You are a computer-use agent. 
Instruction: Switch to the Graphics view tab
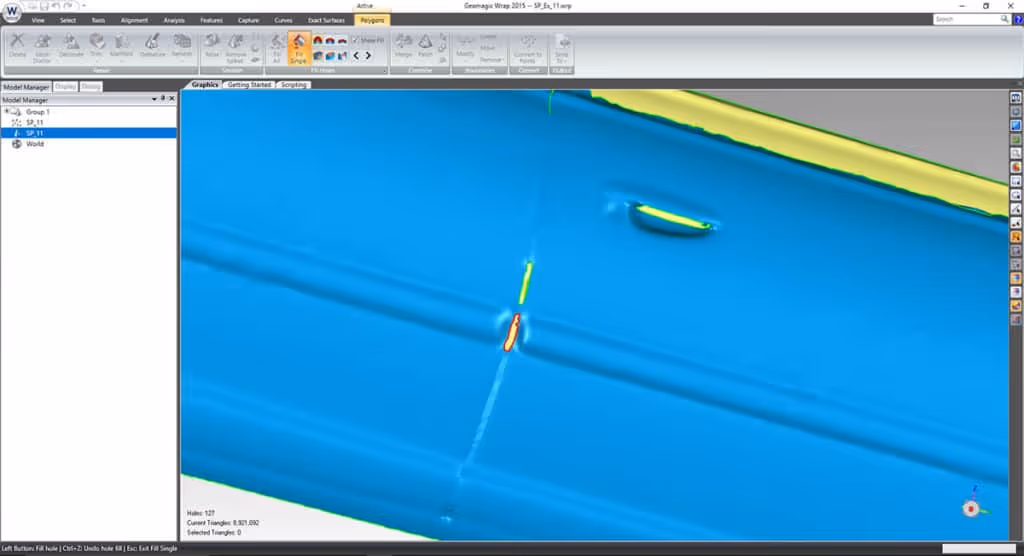[204, 85]
